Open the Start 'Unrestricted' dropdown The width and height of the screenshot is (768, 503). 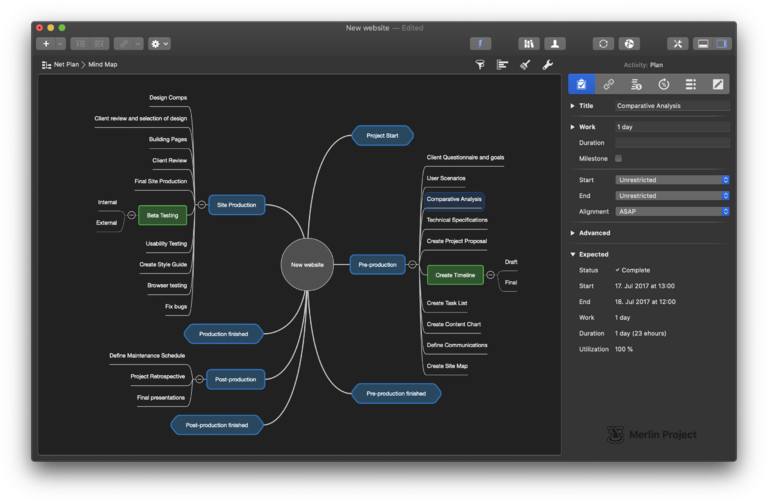[x=672, y=180]
